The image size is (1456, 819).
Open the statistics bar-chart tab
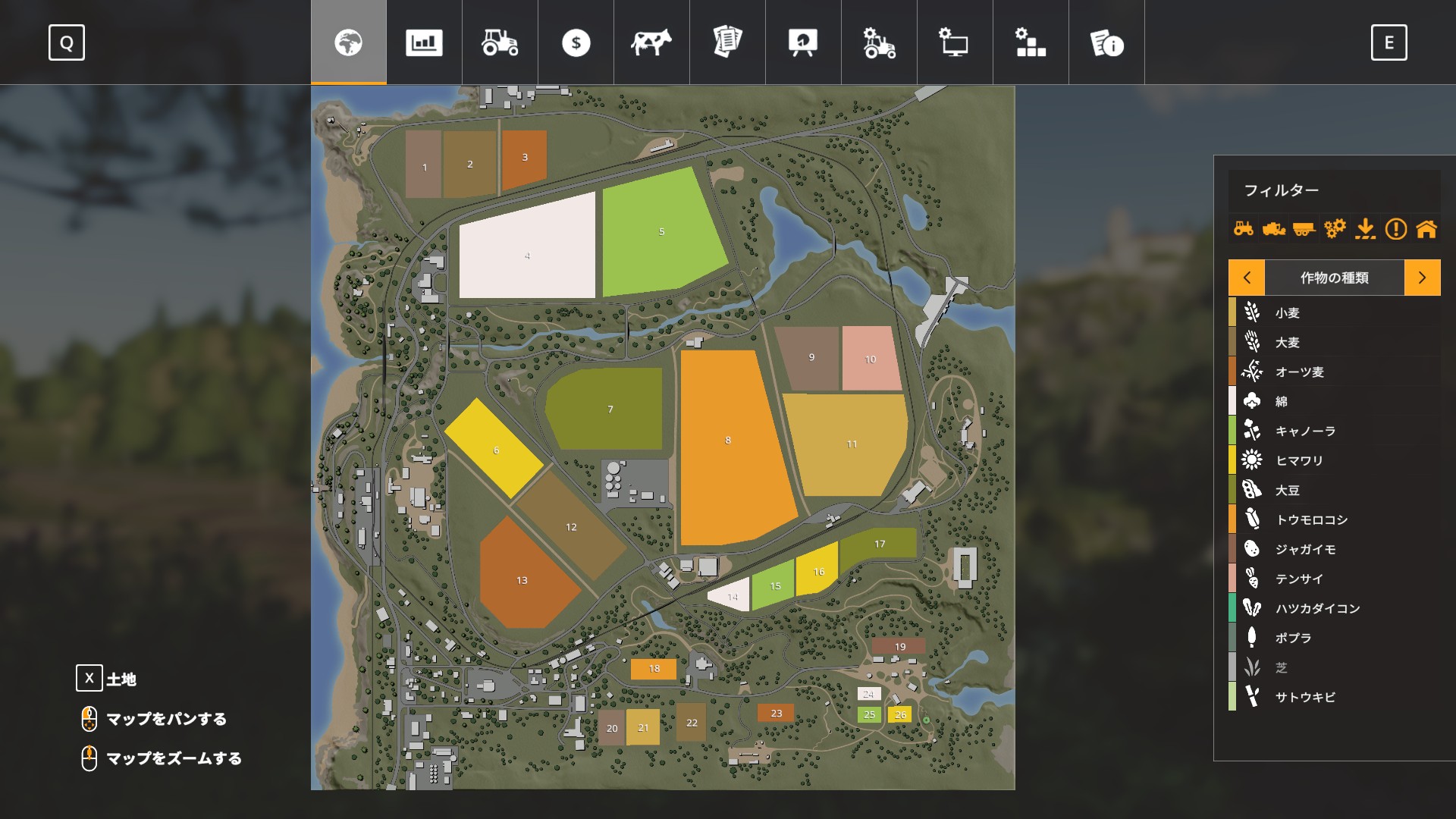coord(424,42)
